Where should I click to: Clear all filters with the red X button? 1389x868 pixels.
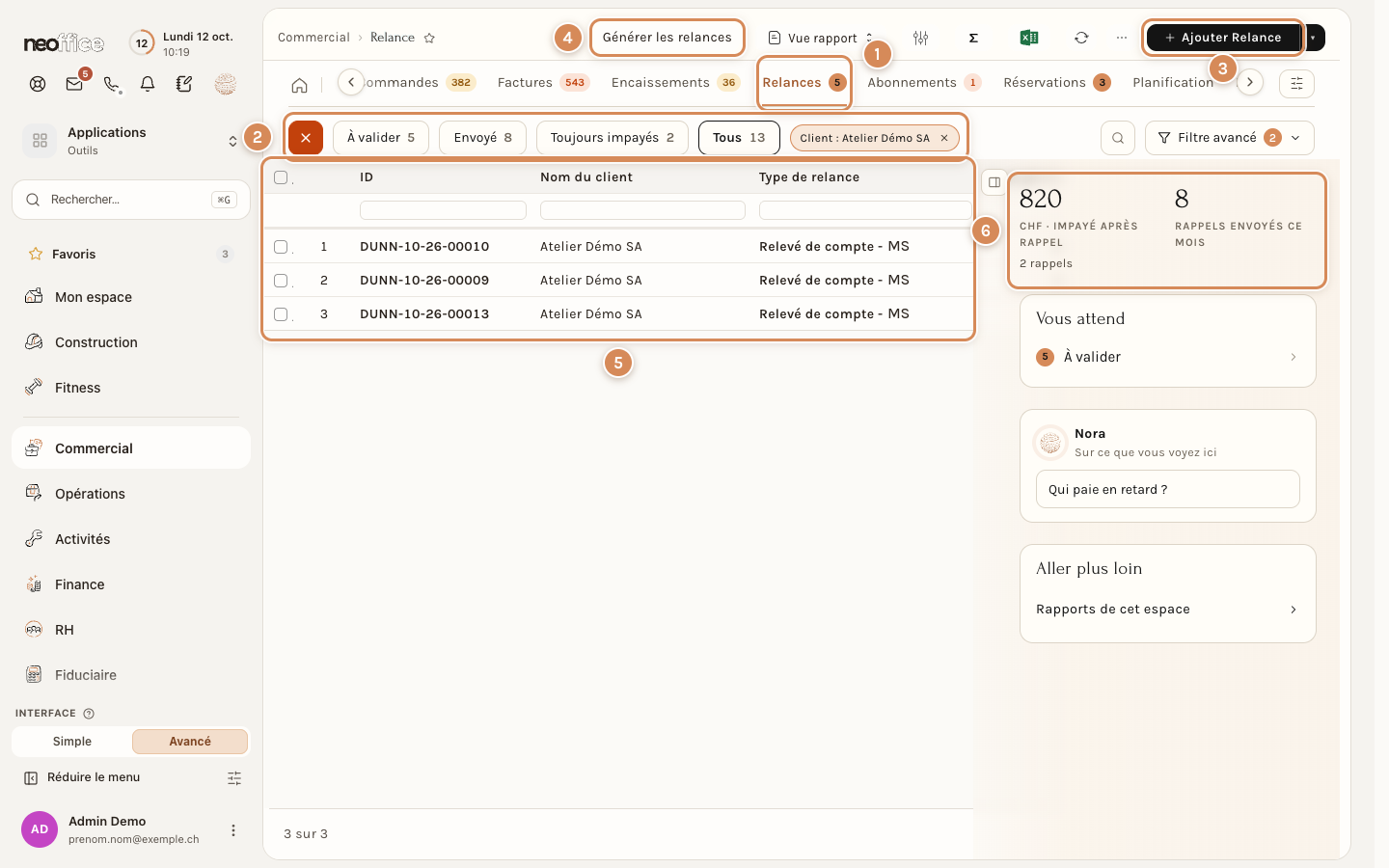[306, 138]
